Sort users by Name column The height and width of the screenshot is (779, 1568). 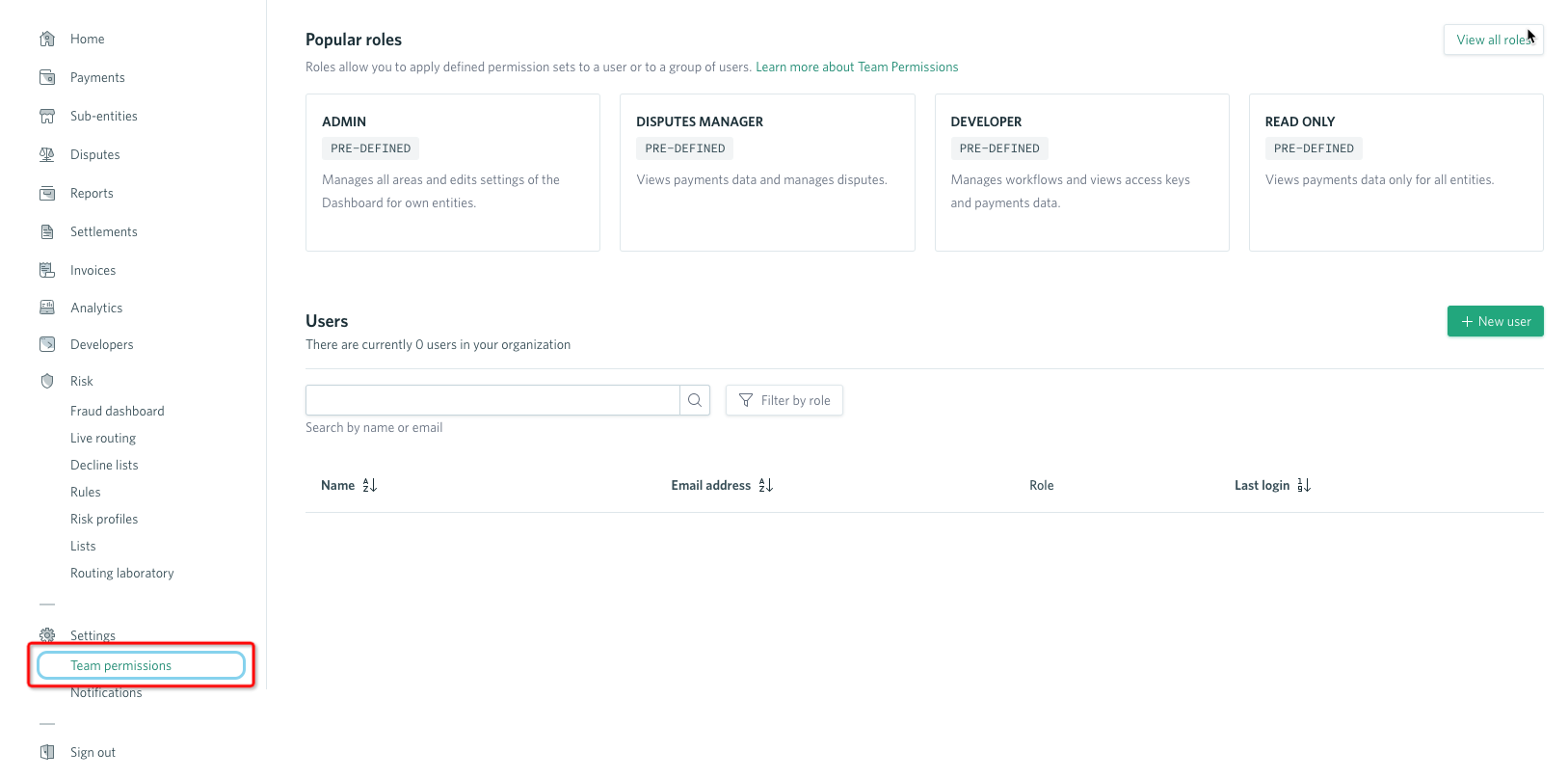point(369,485)
